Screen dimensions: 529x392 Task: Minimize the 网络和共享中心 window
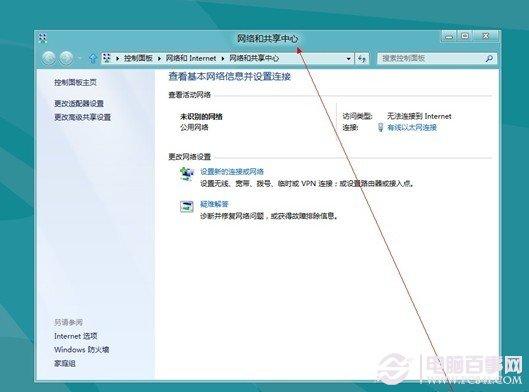[x=449, y=36]
